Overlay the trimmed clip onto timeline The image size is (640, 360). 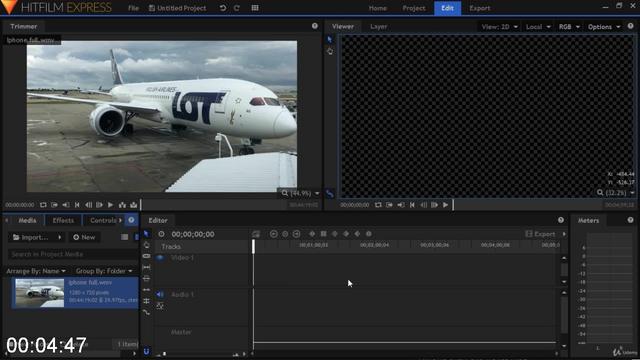coord(133,205)
